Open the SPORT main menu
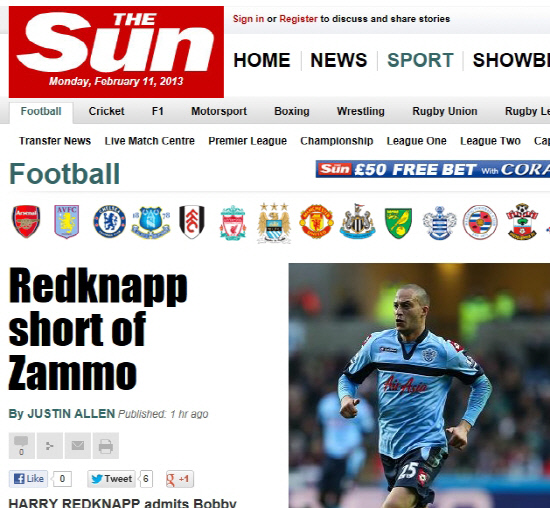 (420, 60)
